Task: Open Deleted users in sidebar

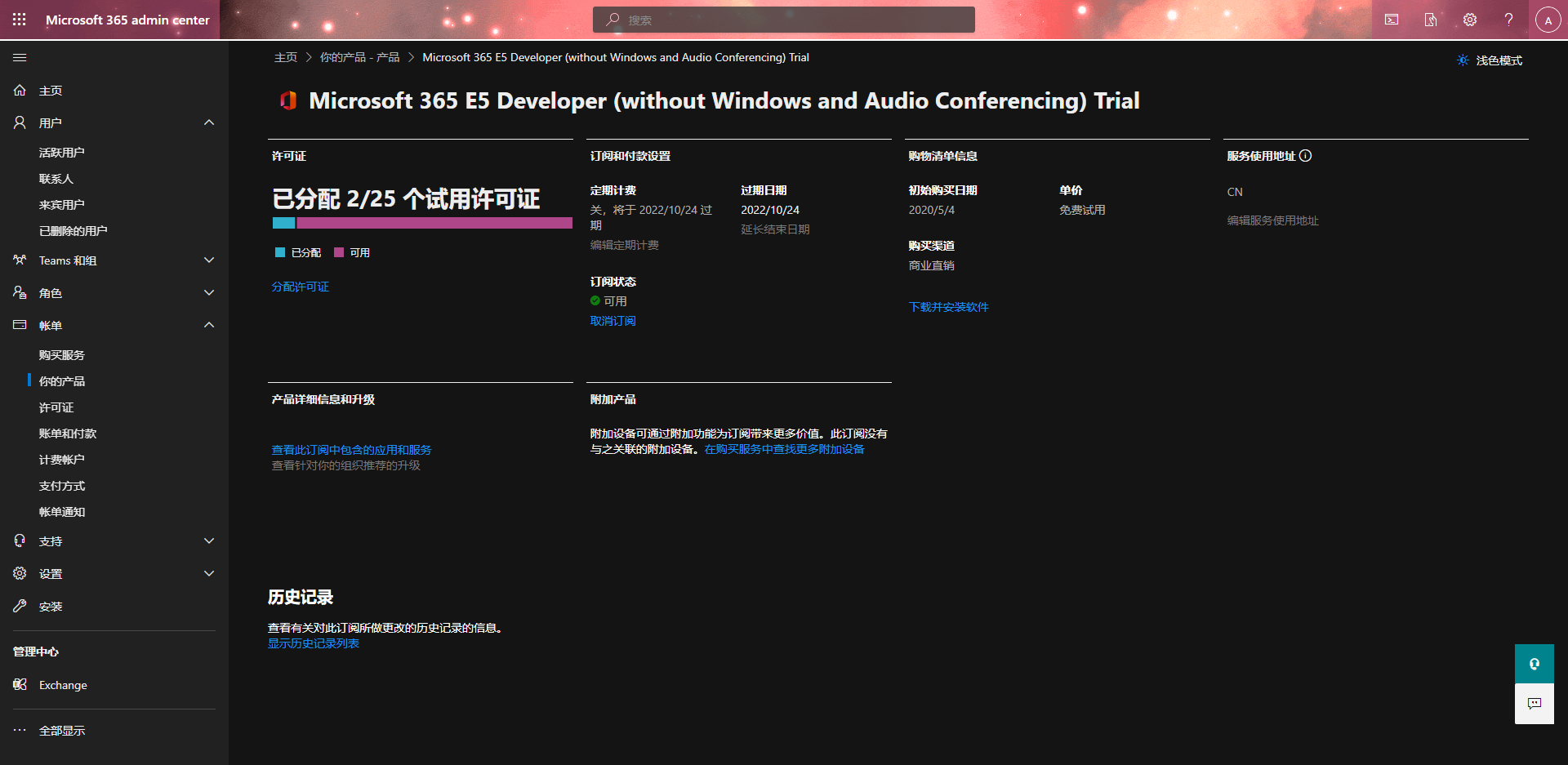Action: 73,231
